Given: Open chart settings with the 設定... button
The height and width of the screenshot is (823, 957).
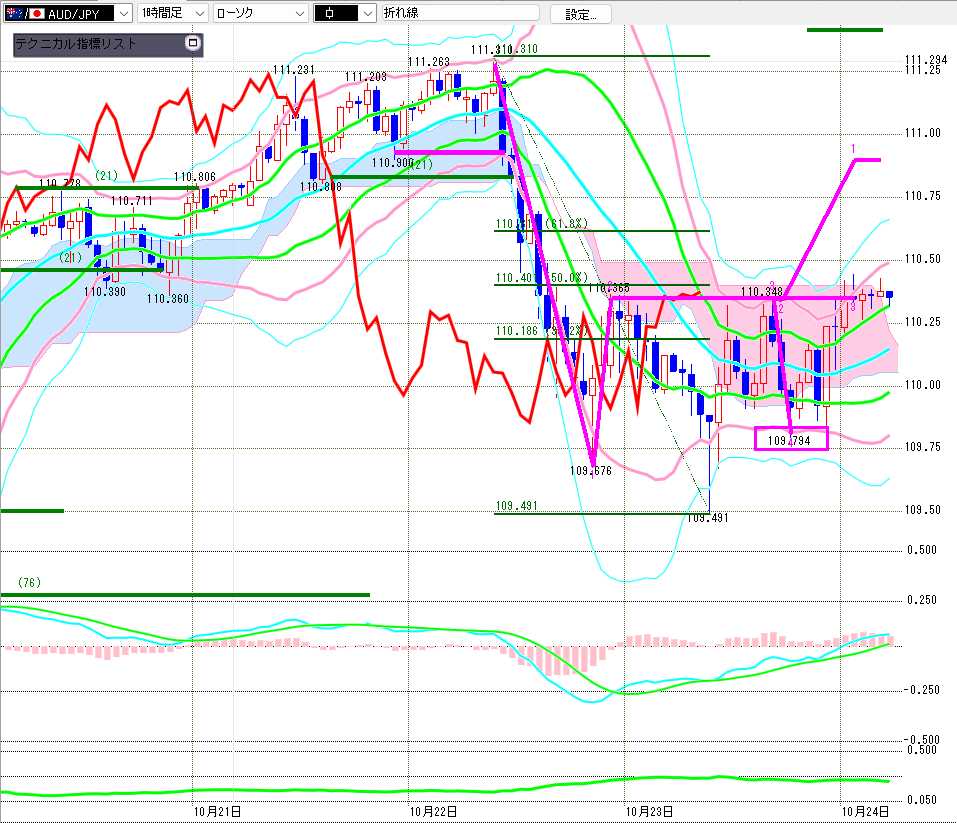Looking at the screenshot, I should (x=580, y=14).
